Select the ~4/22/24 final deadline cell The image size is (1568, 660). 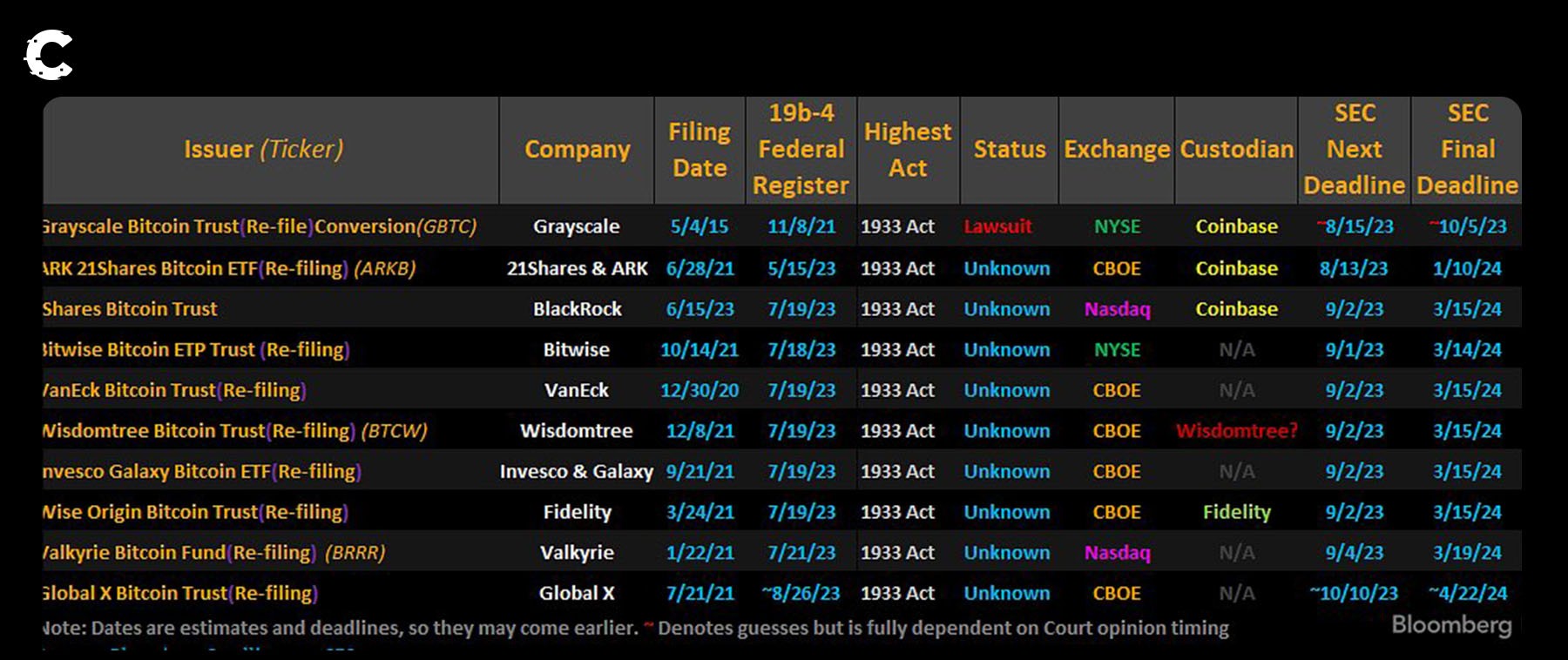click(x=1467, y=594)
